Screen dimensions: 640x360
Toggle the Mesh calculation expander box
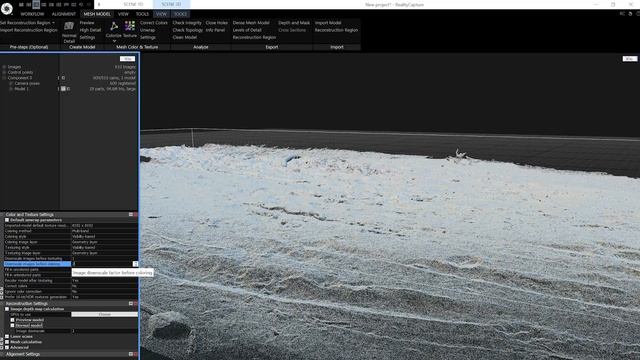click(7, 342)
